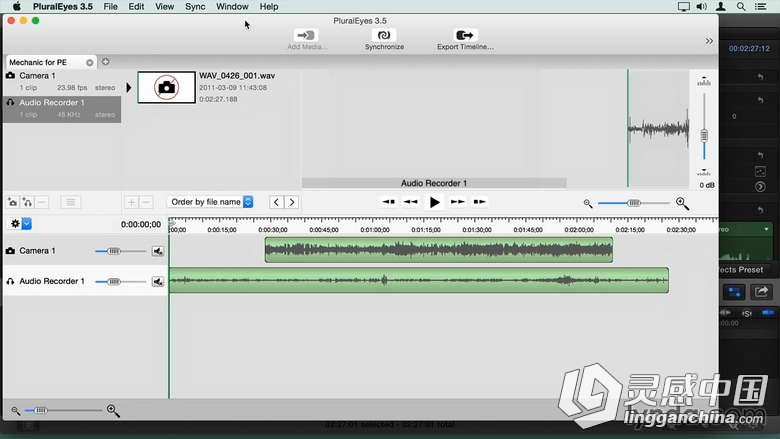This screenshot has height=439, width=780.
Task: Click the add clip plus button
Action: click(x=131, y=202)
